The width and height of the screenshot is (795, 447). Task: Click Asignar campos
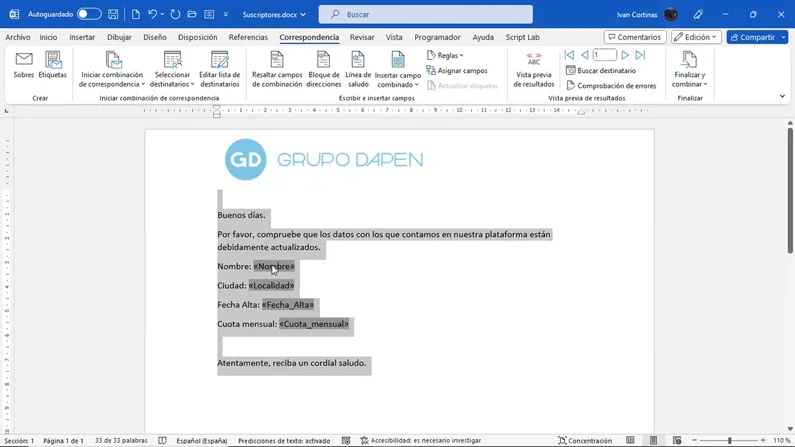tap(457, 70)
